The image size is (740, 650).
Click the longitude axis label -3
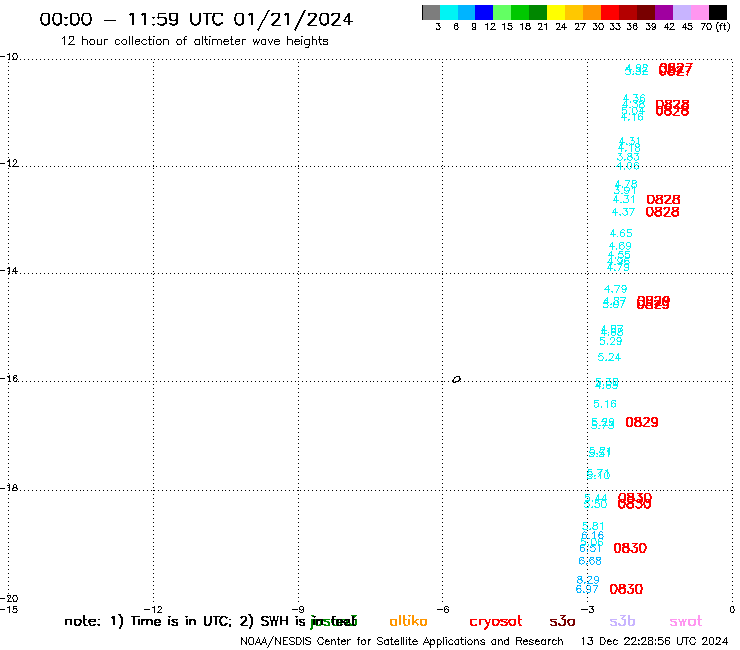(x=587, y=609)
